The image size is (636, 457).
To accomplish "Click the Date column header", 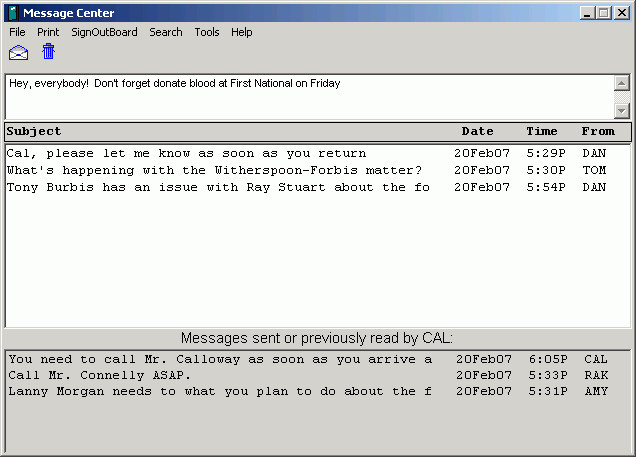I will point(477,131).
